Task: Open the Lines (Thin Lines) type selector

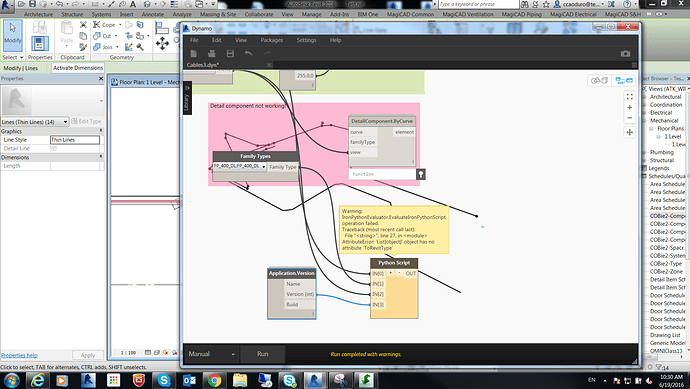Action: point(35,122)
